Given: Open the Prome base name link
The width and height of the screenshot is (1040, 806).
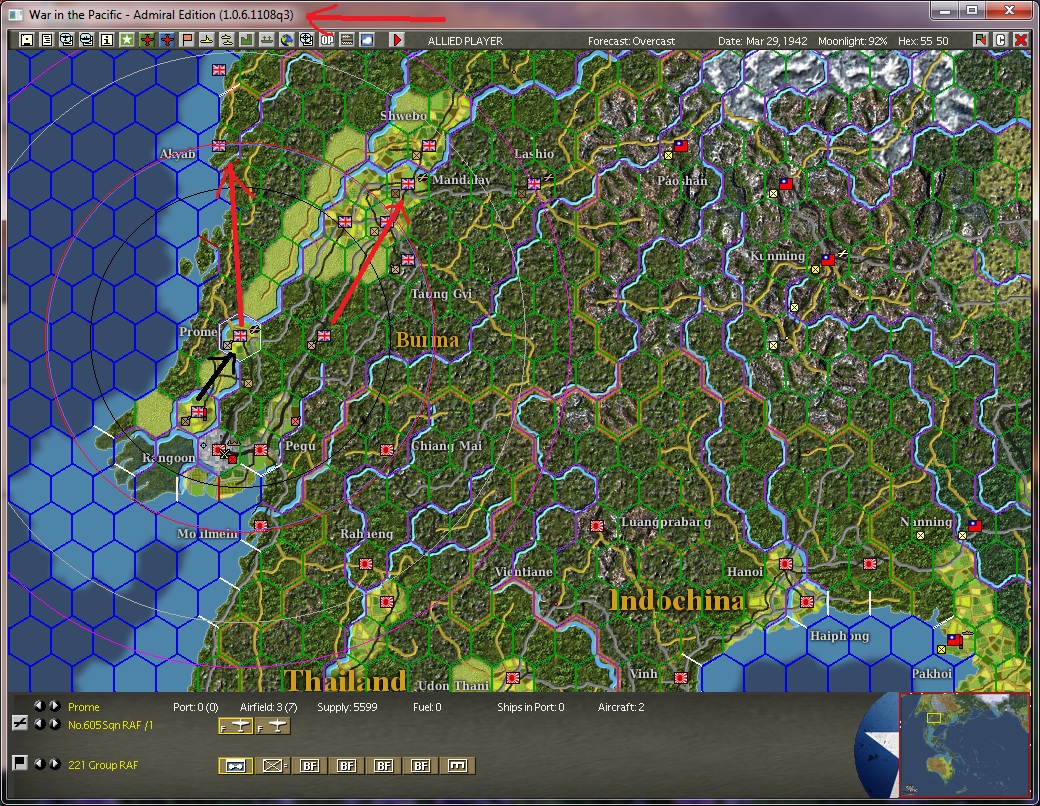Looking at the screenshot, I should tap(84, 707).
